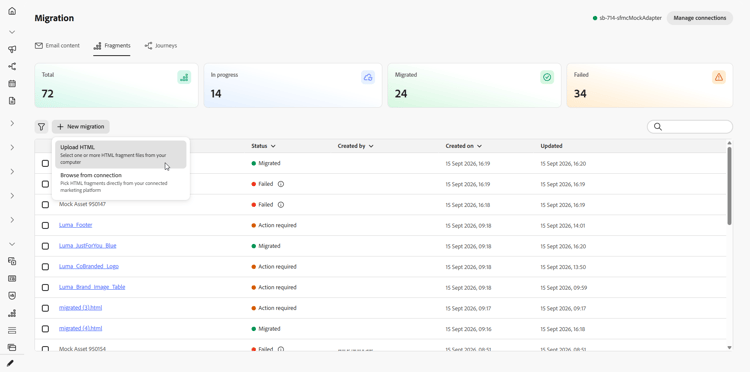Collapse the lower down-chevron sidebar section

tap(12, 244)
